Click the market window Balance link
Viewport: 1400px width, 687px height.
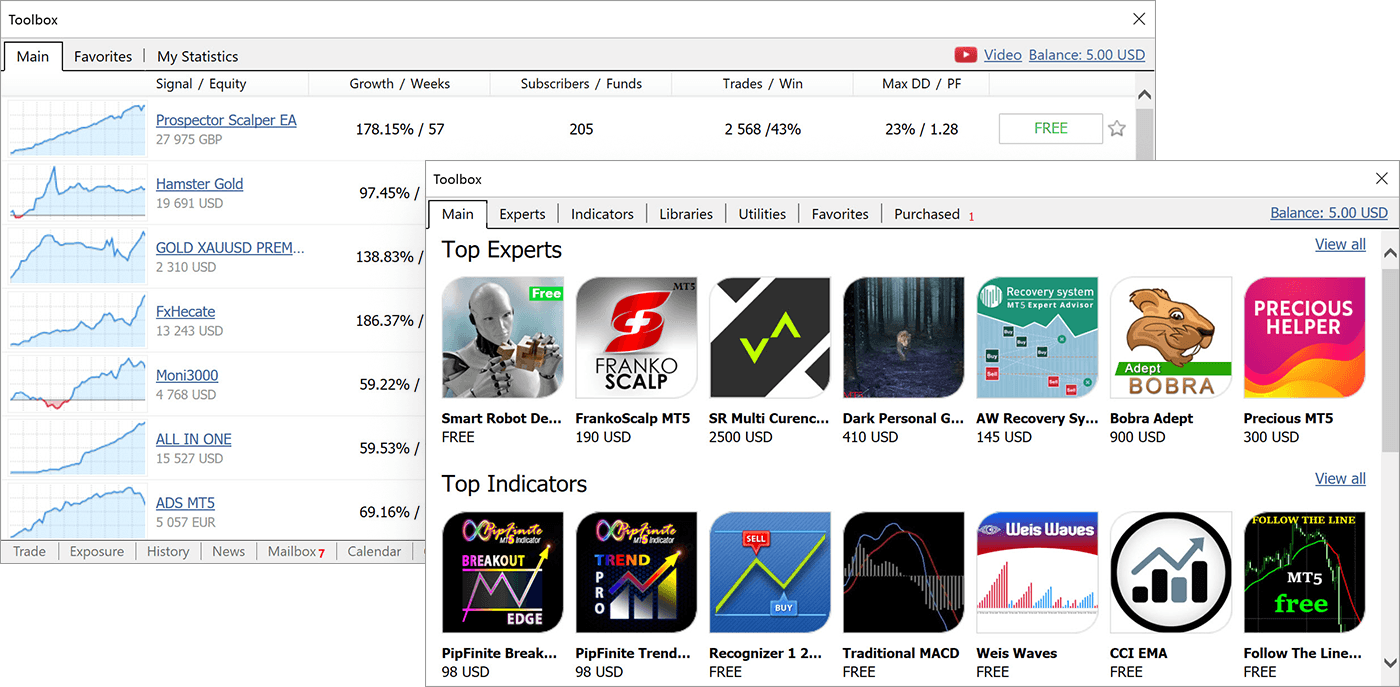[1328, 213]
